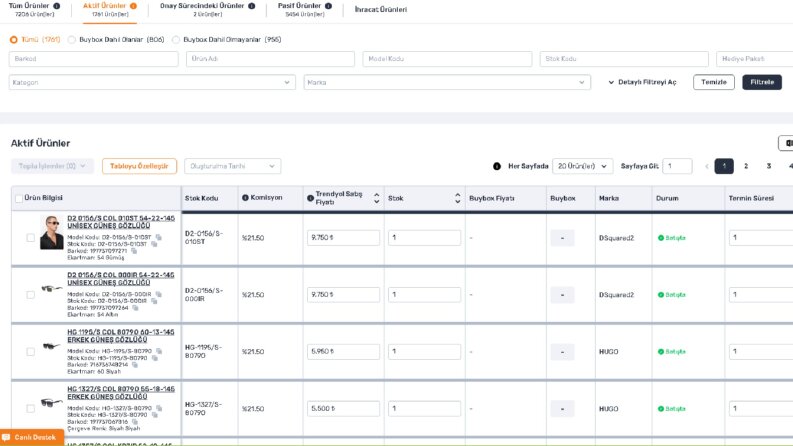Viewport: 793px width, 446px height.
Task: Copy model code HG-1327/S-80790
Action: pos(159,408)
